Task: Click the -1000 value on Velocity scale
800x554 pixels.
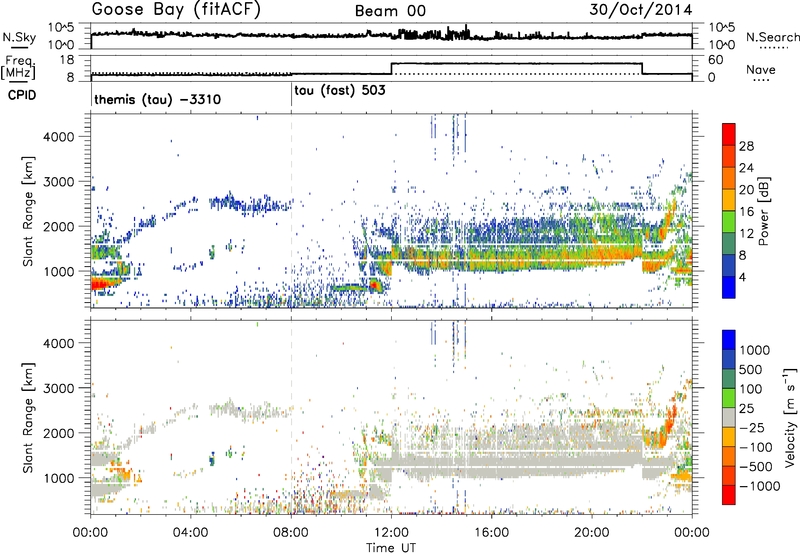Action: click(x=759, y=486)
